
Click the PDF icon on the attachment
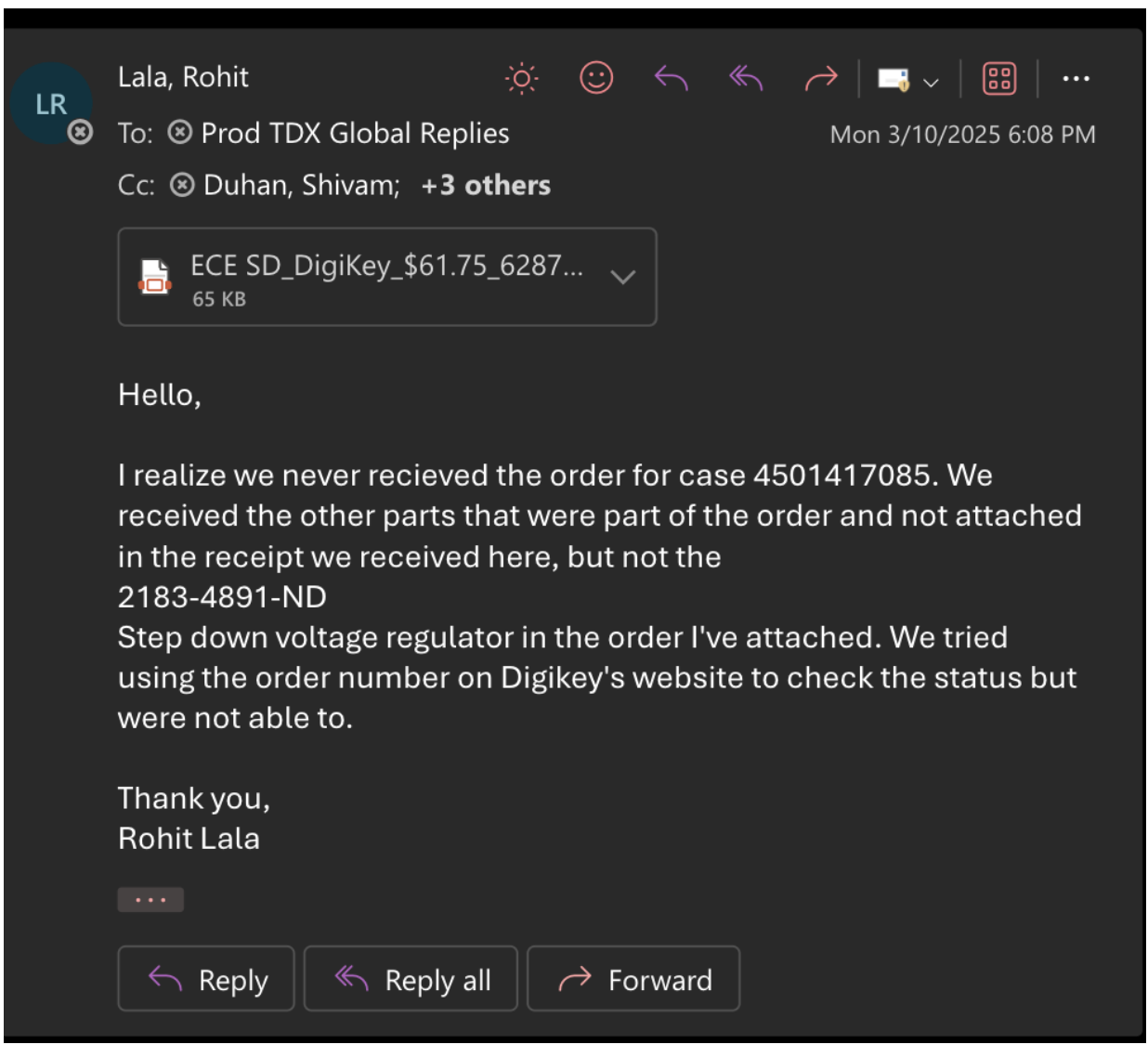[155, 277]
